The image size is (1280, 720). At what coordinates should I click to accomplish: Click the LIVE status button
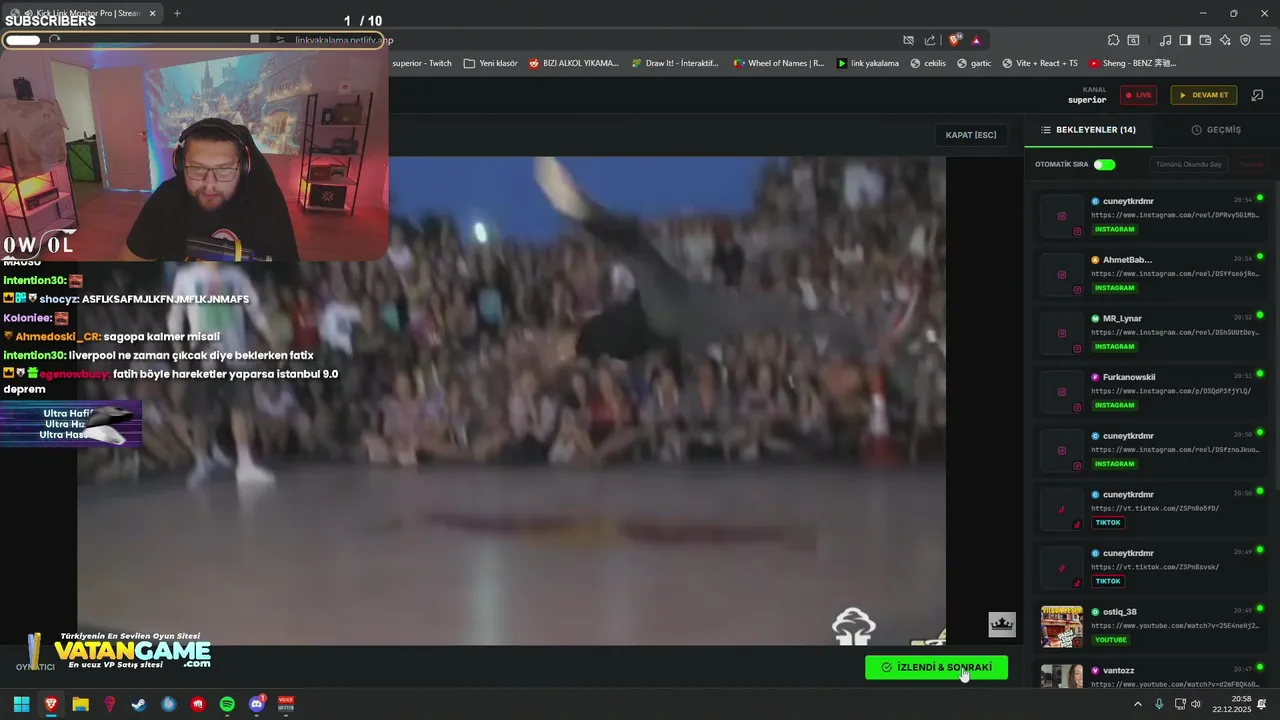(1138, 95)
